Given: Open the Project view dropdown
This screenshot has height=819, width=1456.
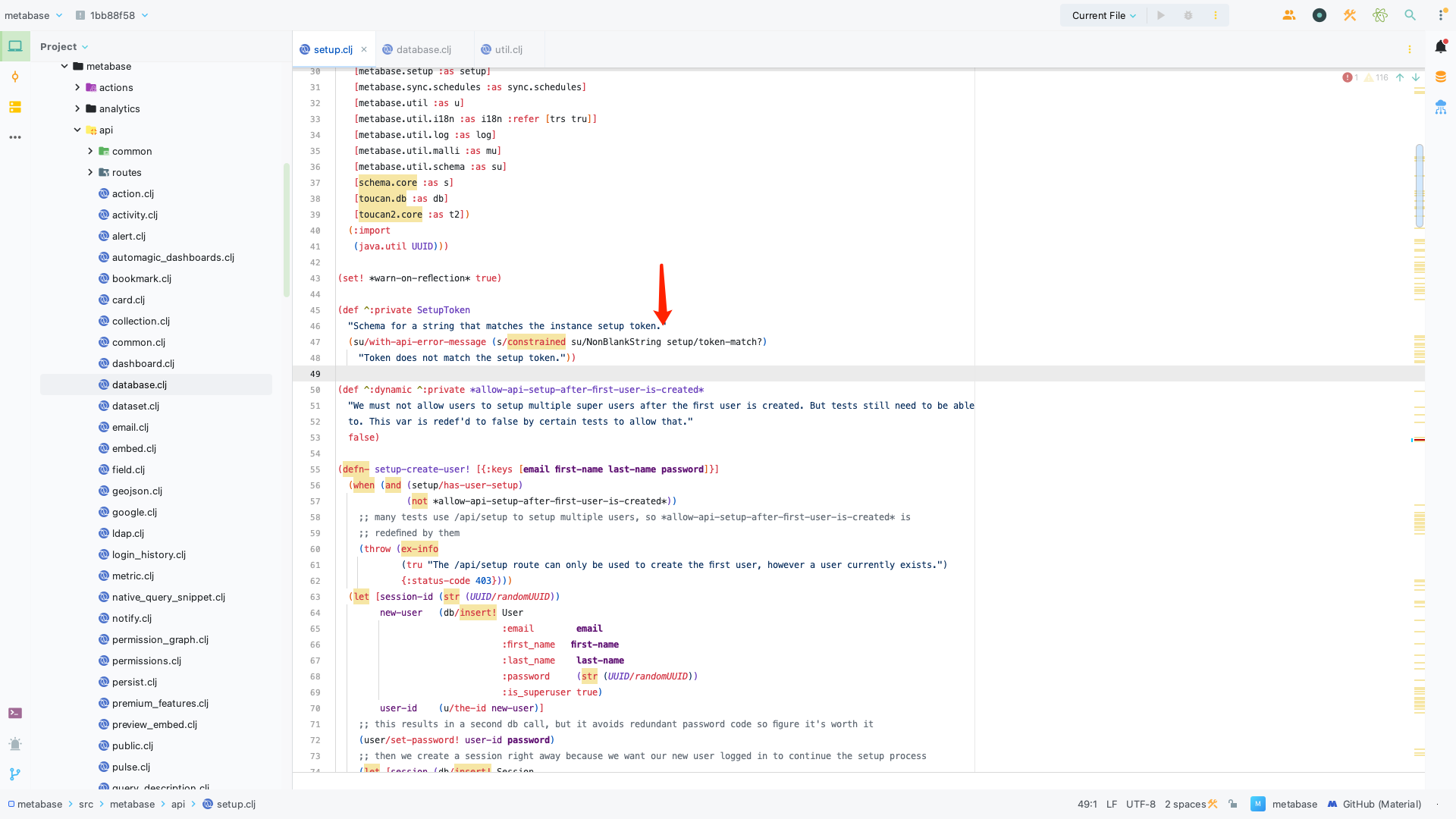Looking at the screenshot, I should (64, 46).
